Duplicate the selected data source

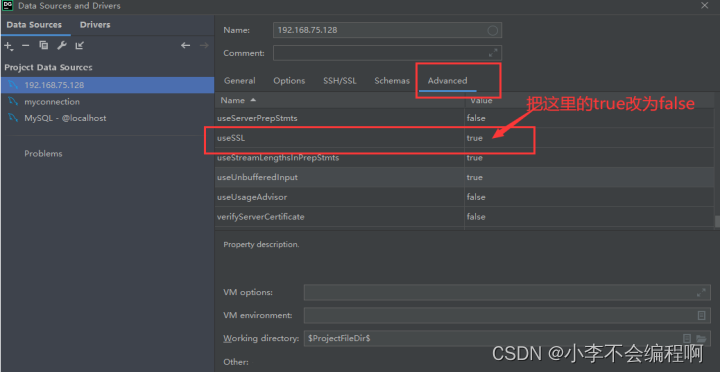pyautogui.click(x=44, y=45)
